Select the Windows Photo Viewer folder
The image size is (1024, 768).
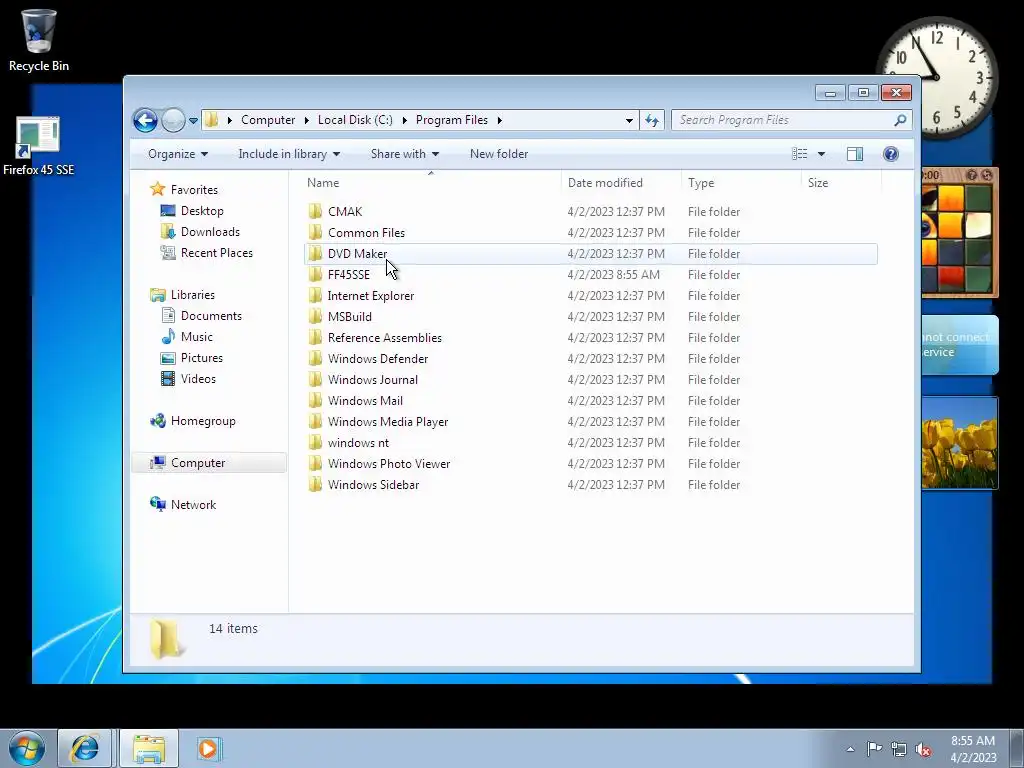pos(591,464)
